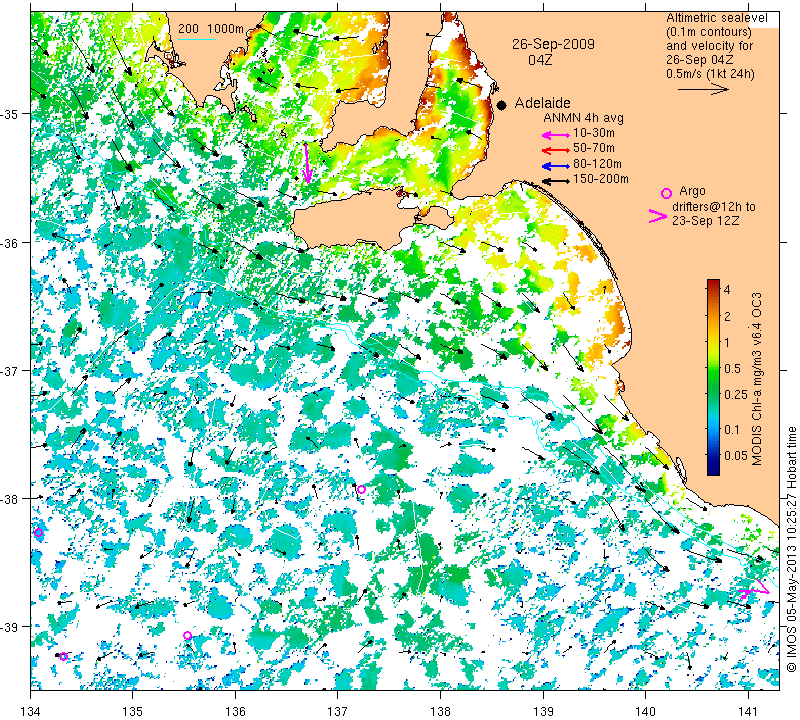The height and width of the screenshot is (720, 800).
Task: Click the latitude axis label -35
Action: (10, 114)
